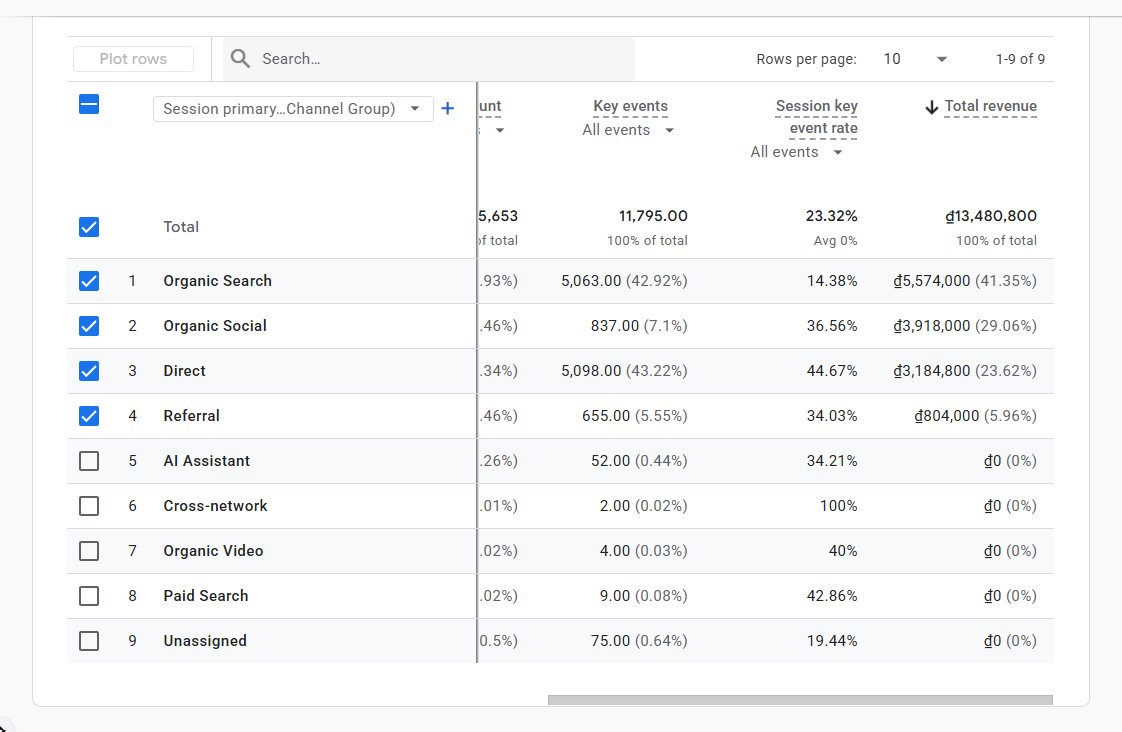
Task: Click Unassigned 75.00 key events cell
Action: [x=639, y=641]
